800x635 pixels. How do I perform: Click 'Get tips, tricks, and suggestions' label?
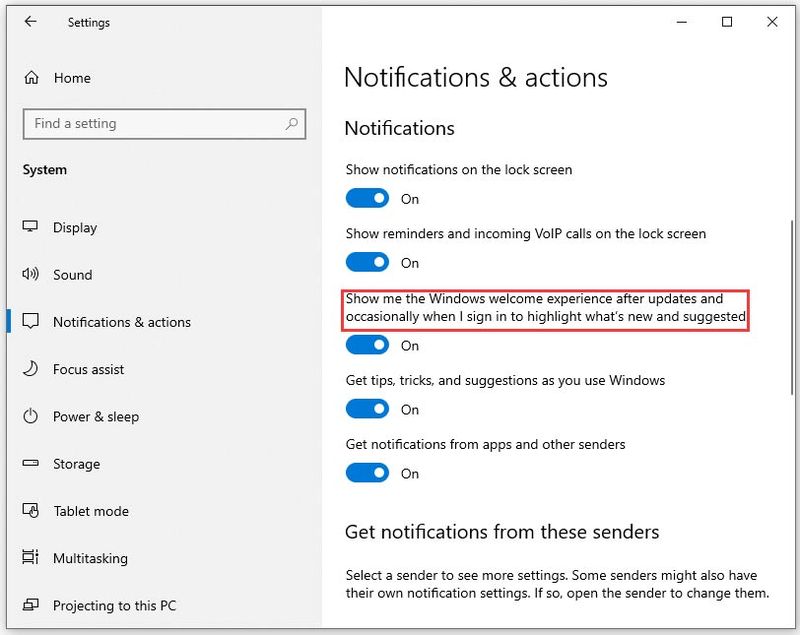(505, 380)
